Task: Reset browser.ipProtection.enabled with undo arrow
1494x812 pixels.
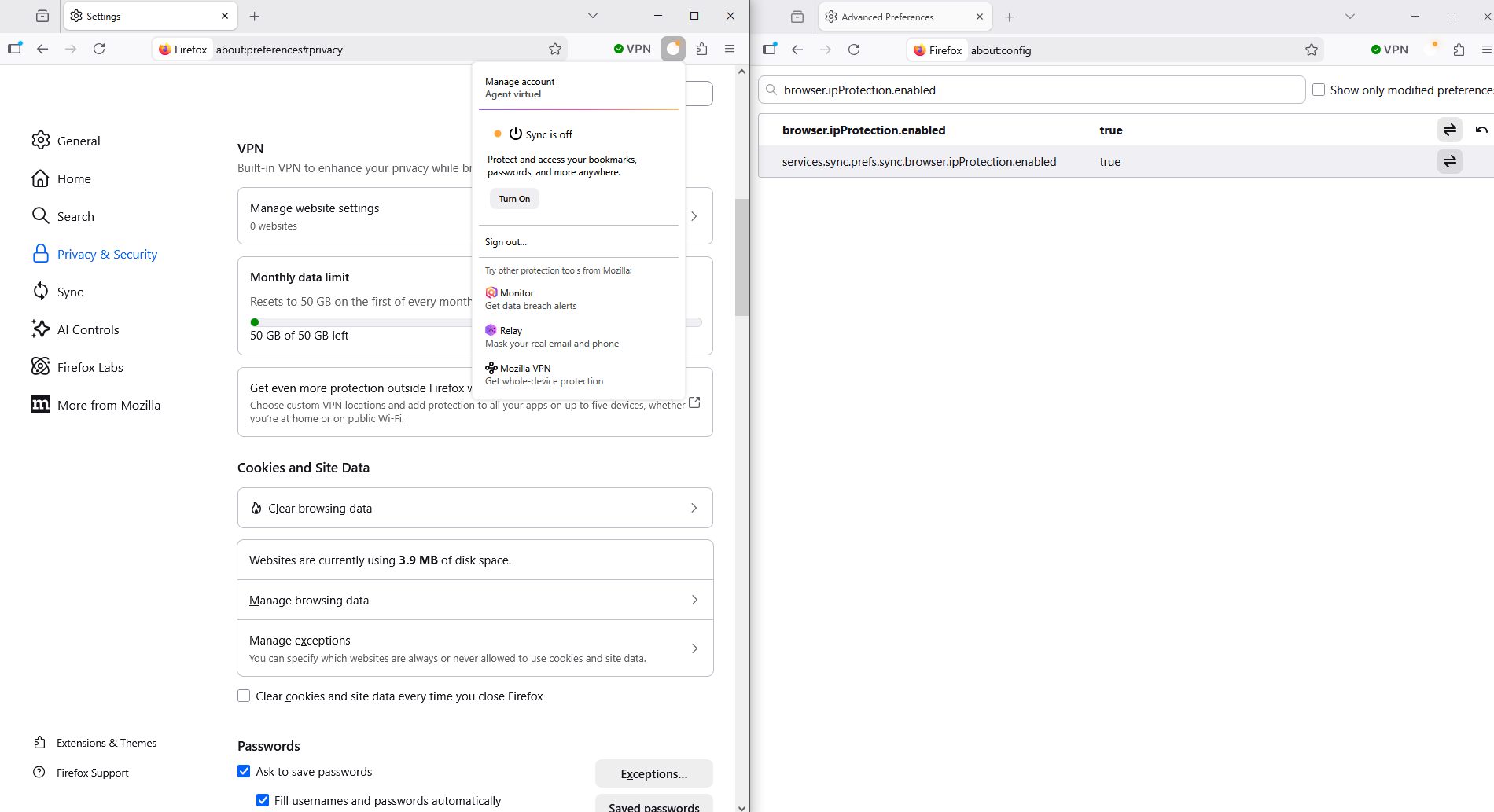Action: click(1481, 130)
